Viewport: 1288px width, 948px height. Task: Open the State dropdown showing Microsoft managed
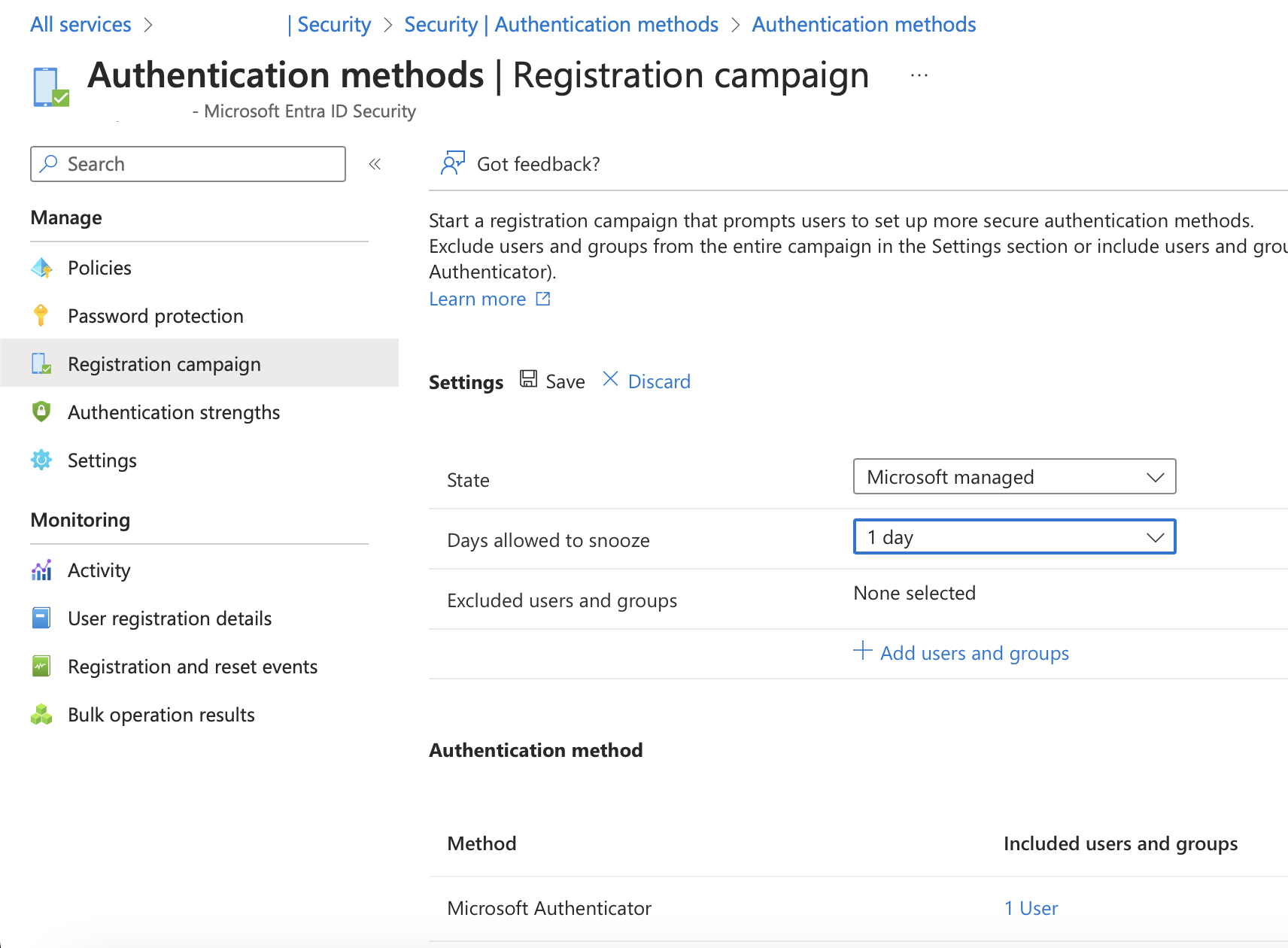1014,476
